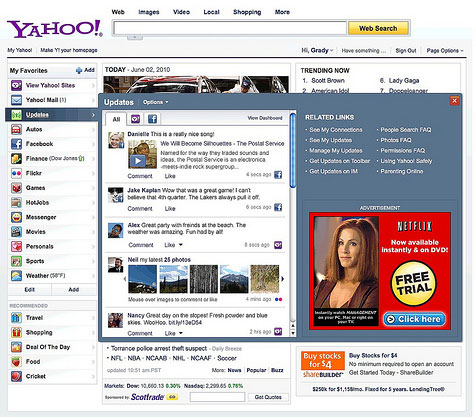Viewport: 476px width, 417px height.
Task: Click Facebook source icon on Danielle's update
Action: [x=278, y=175]
